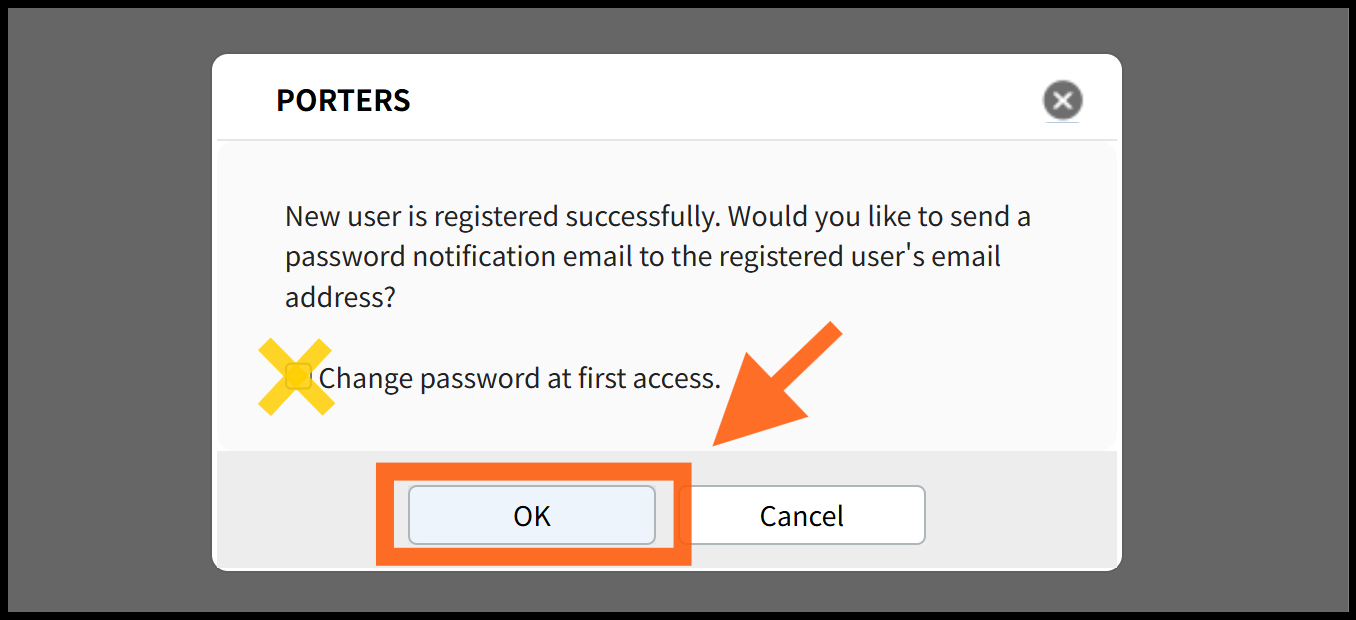
Task: Click the gray footer bar right of Cancel
Action: pos(1020,515)
